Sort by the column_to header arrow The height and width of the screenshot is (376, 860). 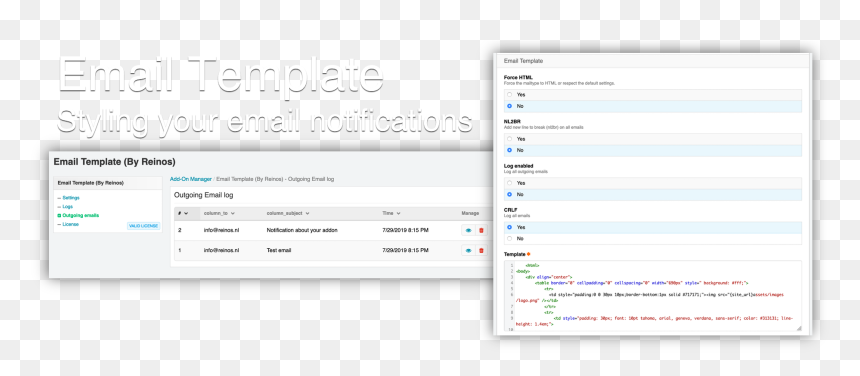233,213
